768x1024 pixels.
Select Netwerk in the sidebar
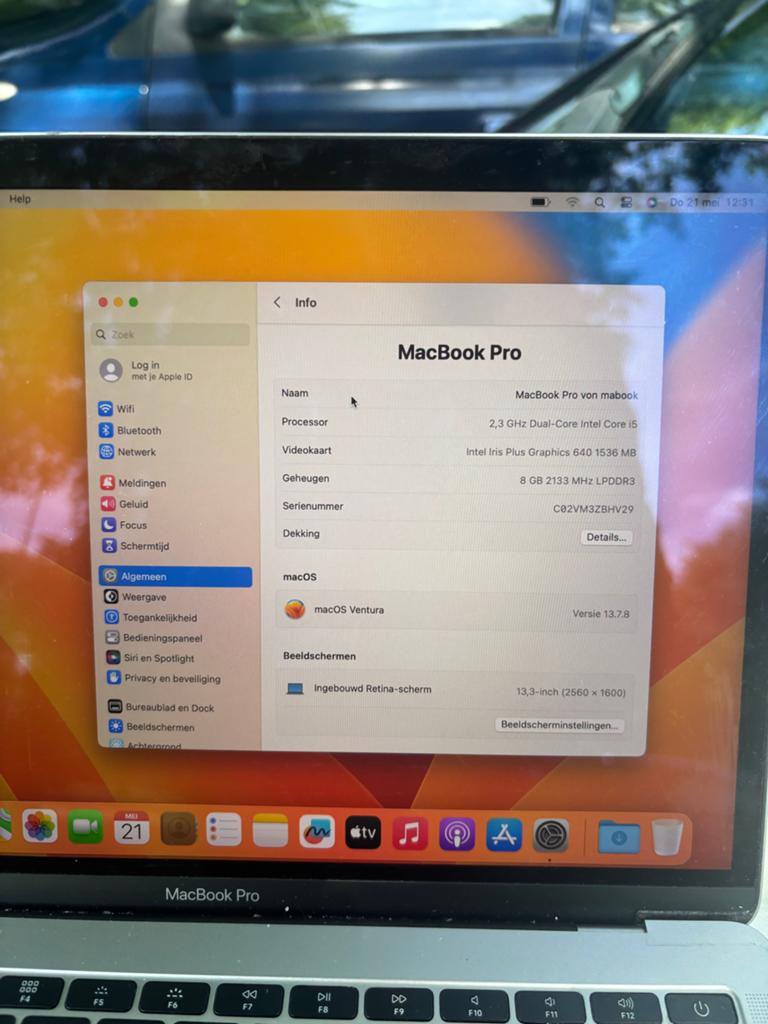[x=128, y=451]
